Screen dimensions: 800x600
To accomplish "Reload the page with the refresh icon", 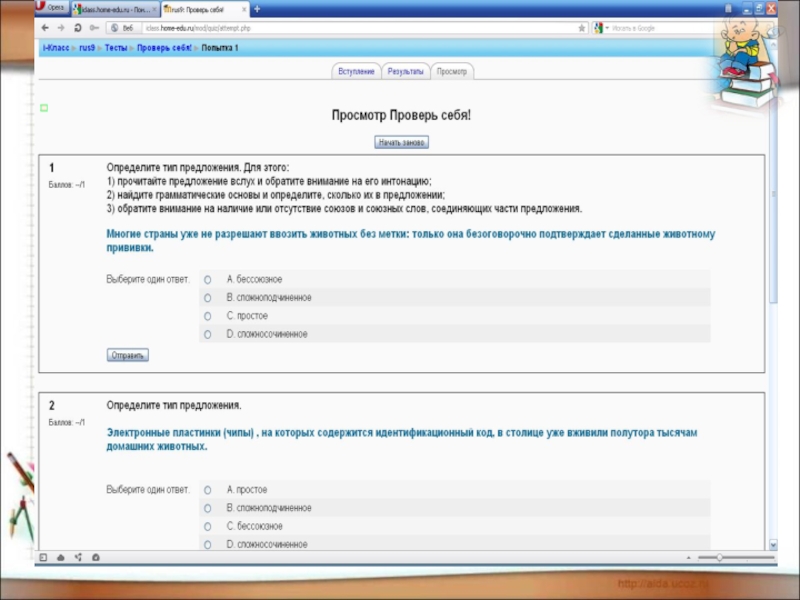I will pyautogui.click(x=78, y=28).
